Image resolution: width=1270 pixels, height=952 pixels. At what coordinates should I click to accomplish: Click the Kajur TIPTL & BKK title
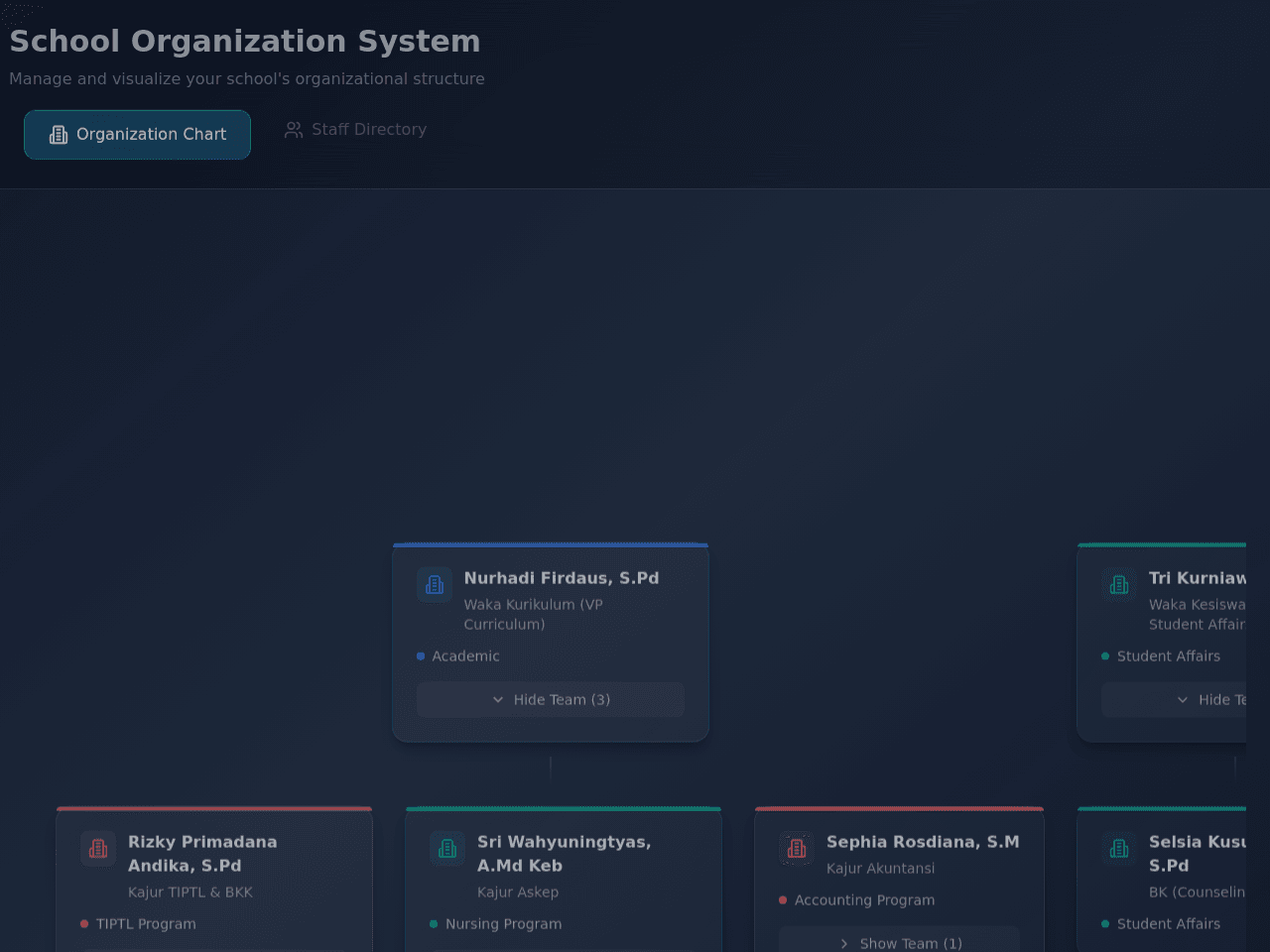point(190,892)
